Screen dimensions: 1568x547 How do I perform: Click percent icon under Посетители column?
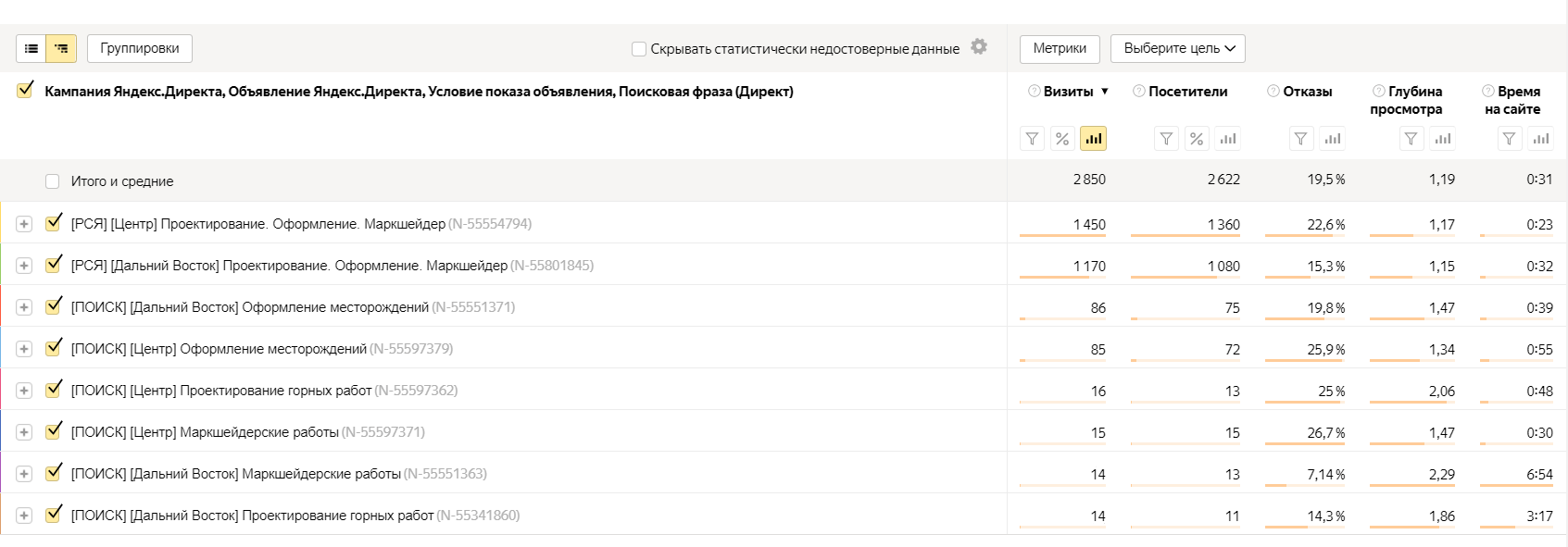pos(1197,139)
